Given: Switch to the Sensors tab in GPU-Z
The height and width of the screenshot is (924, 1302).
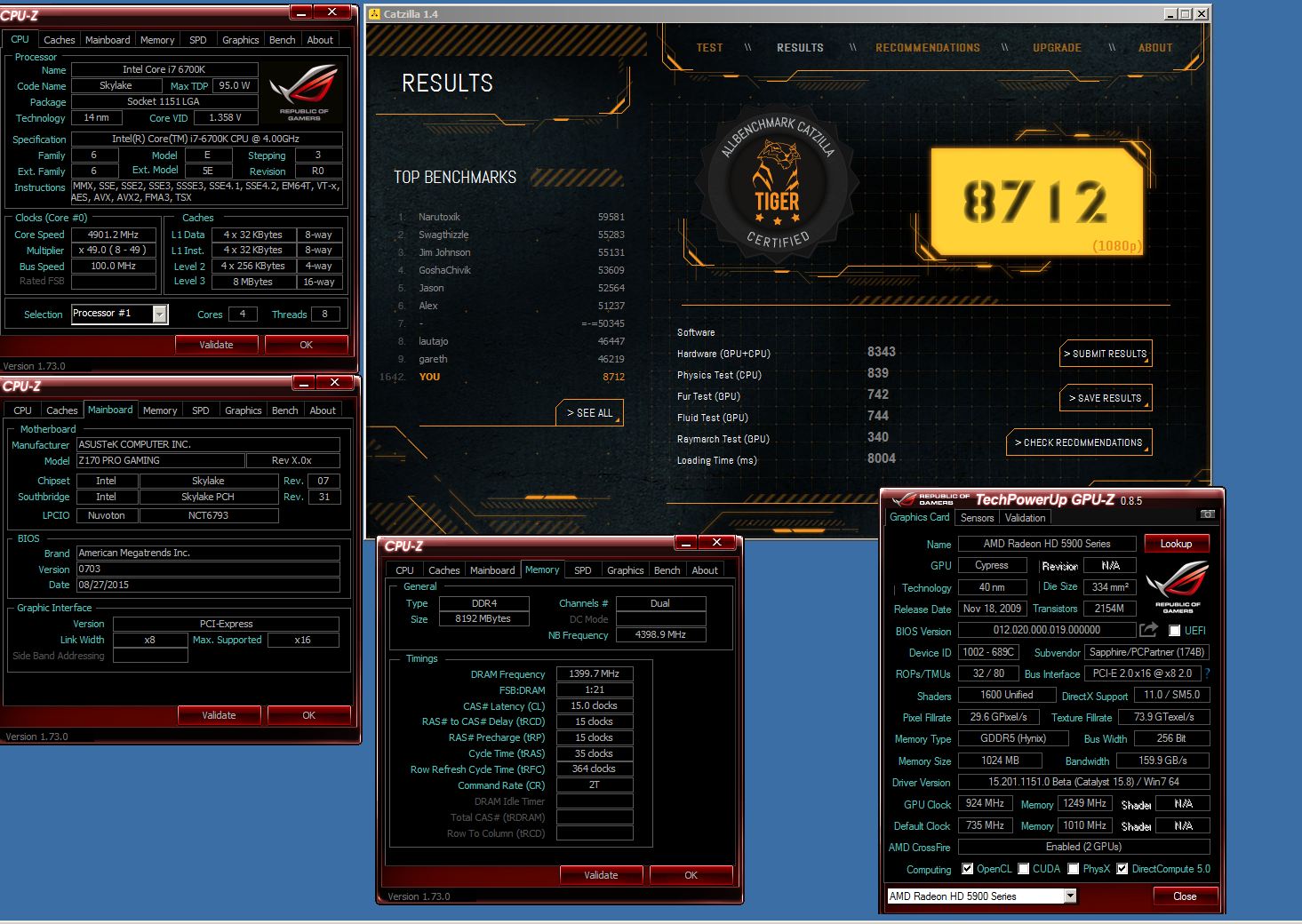Looking at the screenshot, I should point(977,518).
